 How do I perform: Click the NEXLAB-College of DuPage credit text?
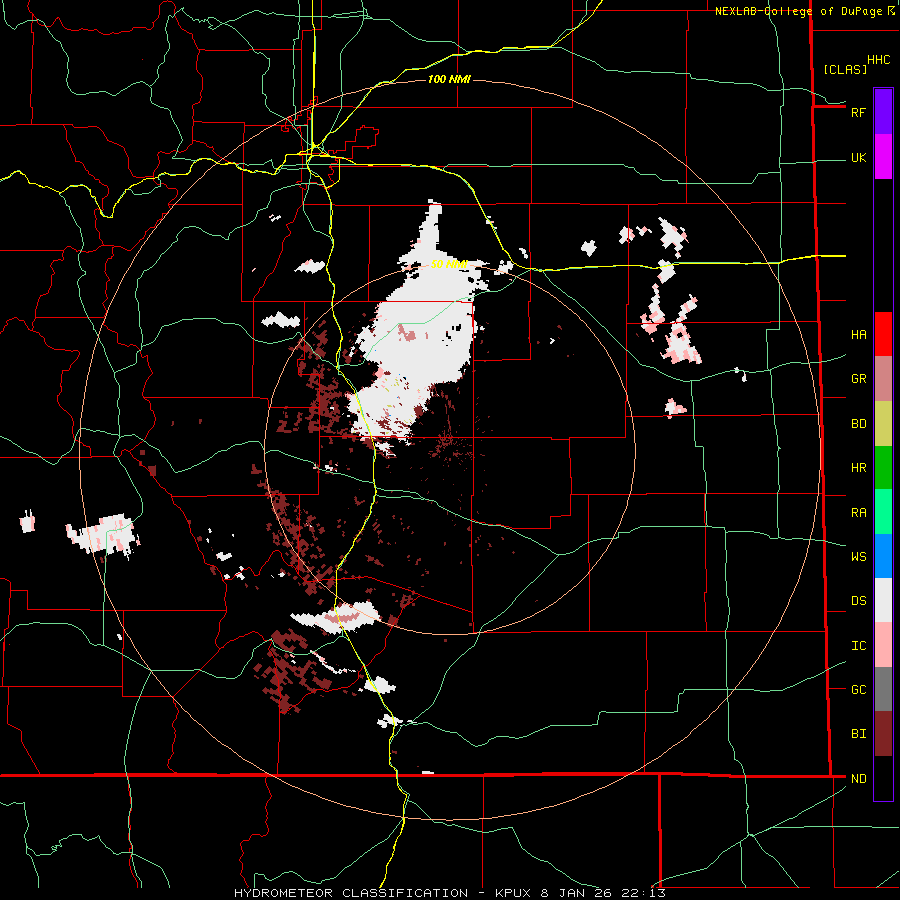click(x=798, y=11)
